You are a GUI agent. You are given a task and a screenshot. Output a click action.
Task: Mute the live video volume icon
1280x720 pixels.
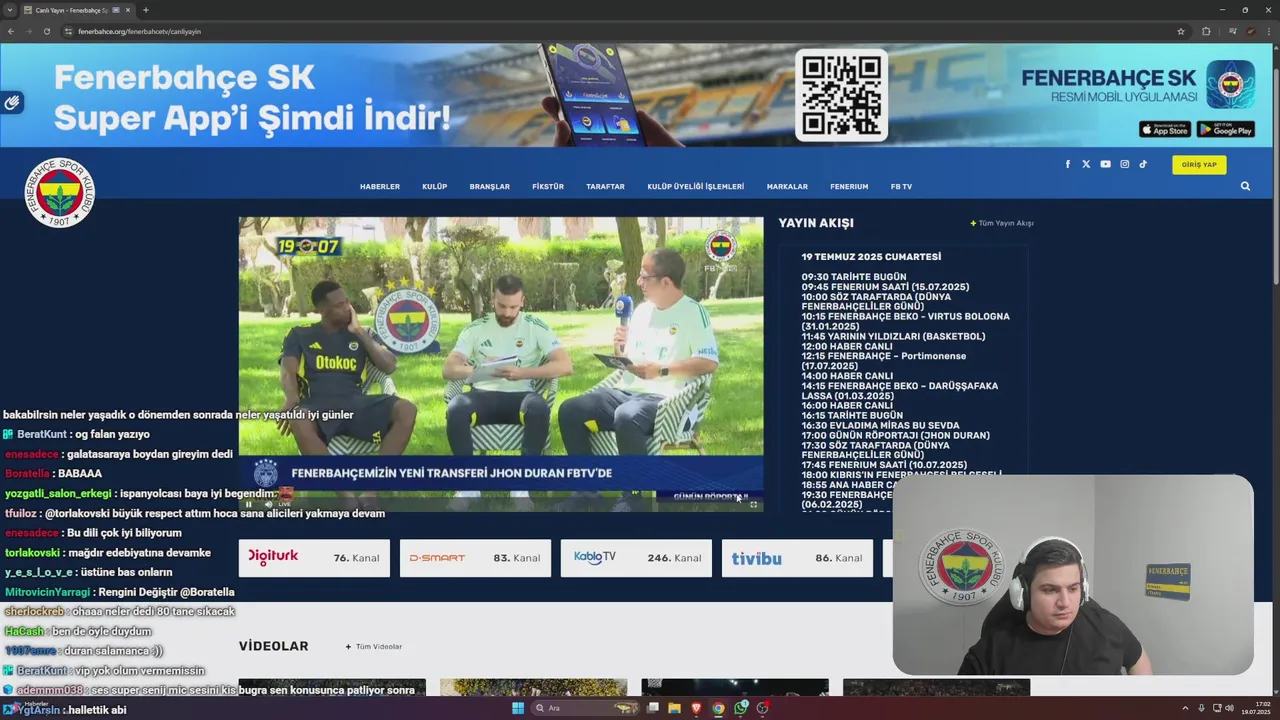point(267,504)
